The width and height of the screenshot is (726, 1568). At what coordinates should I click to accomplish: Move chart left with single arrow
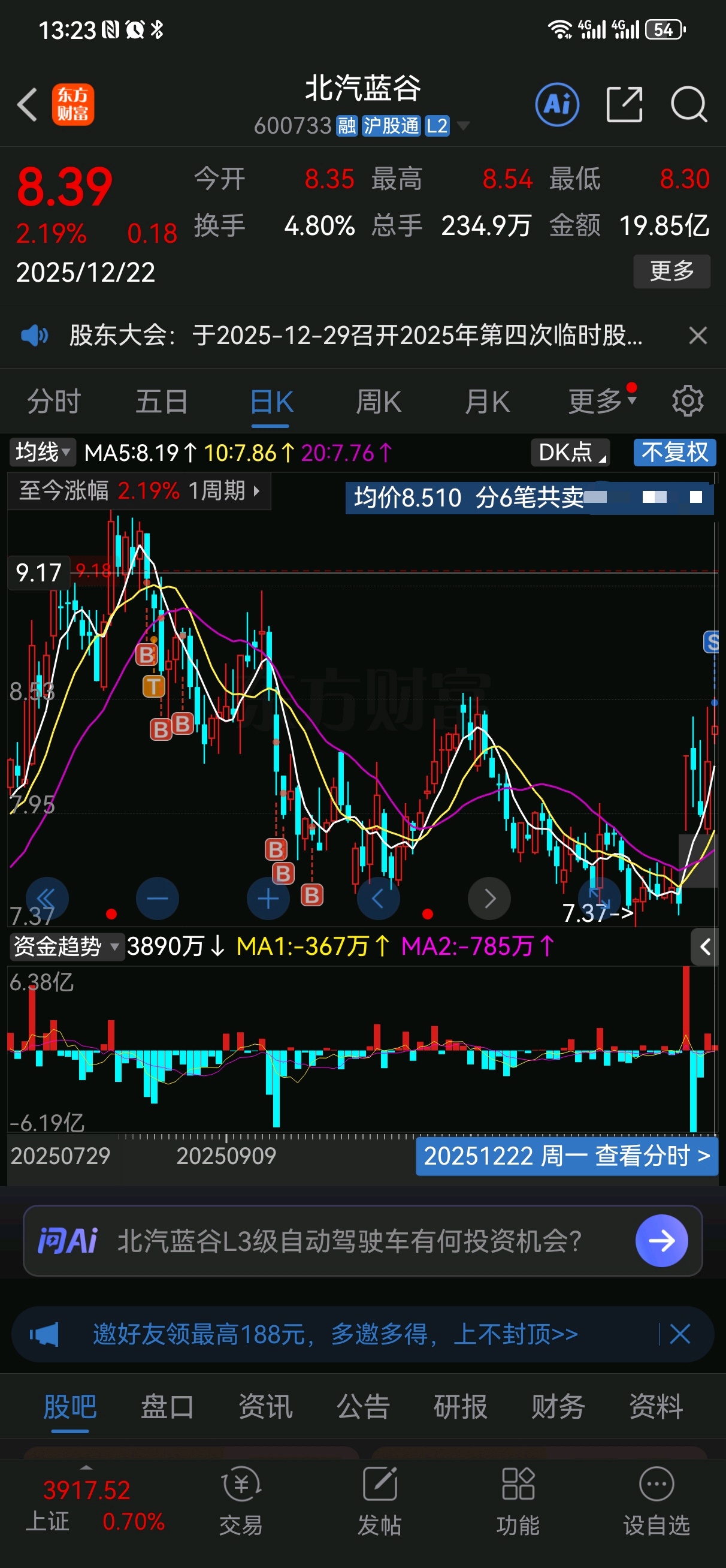(378, 898)
